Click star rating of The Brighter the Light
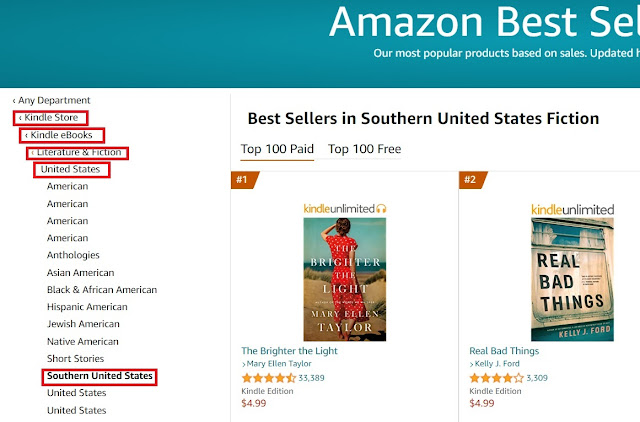The width and height of the screenshot is (640, 422). 269,378
